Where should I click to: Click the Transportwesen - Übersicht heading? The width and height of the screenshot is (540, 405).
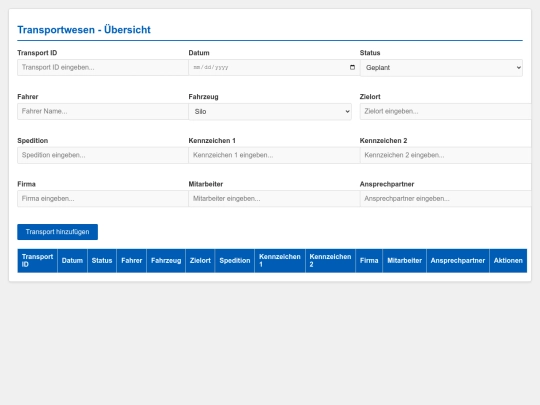[84, 30]
